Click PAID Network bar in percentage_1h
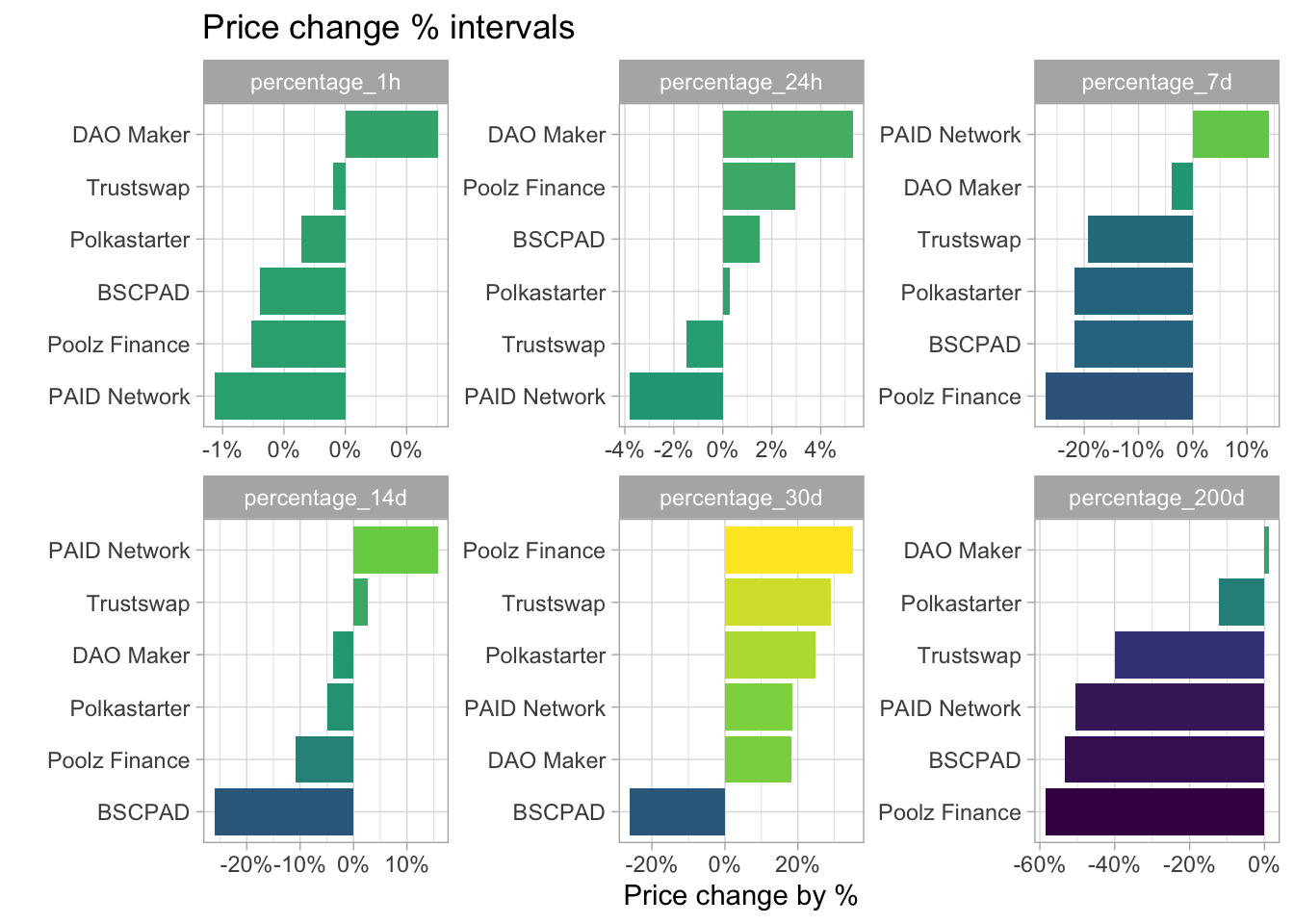 (280, 397)
